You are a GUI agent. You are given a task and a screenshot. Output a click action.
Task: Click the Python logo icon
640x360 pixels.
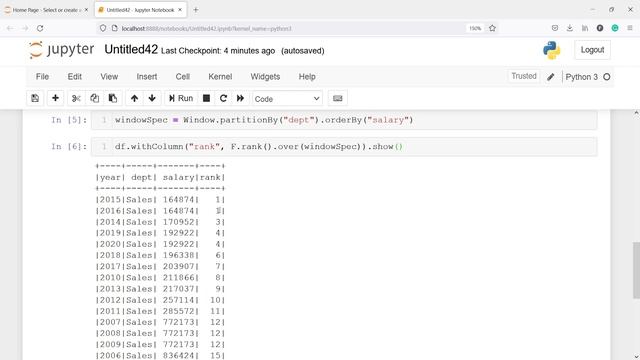pyautogui.click(x=551, y=50)
